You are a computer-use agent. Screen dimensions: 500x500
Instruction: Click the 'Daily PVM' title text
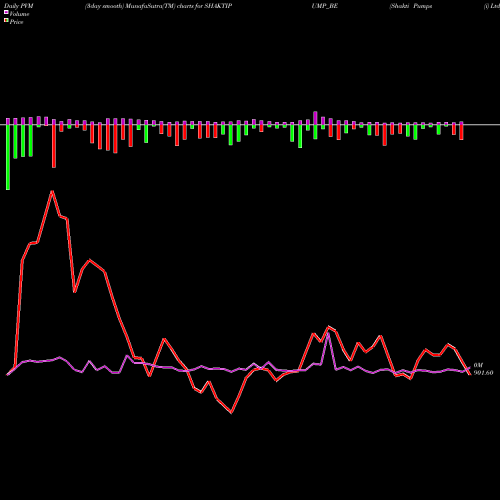[19, 6]
